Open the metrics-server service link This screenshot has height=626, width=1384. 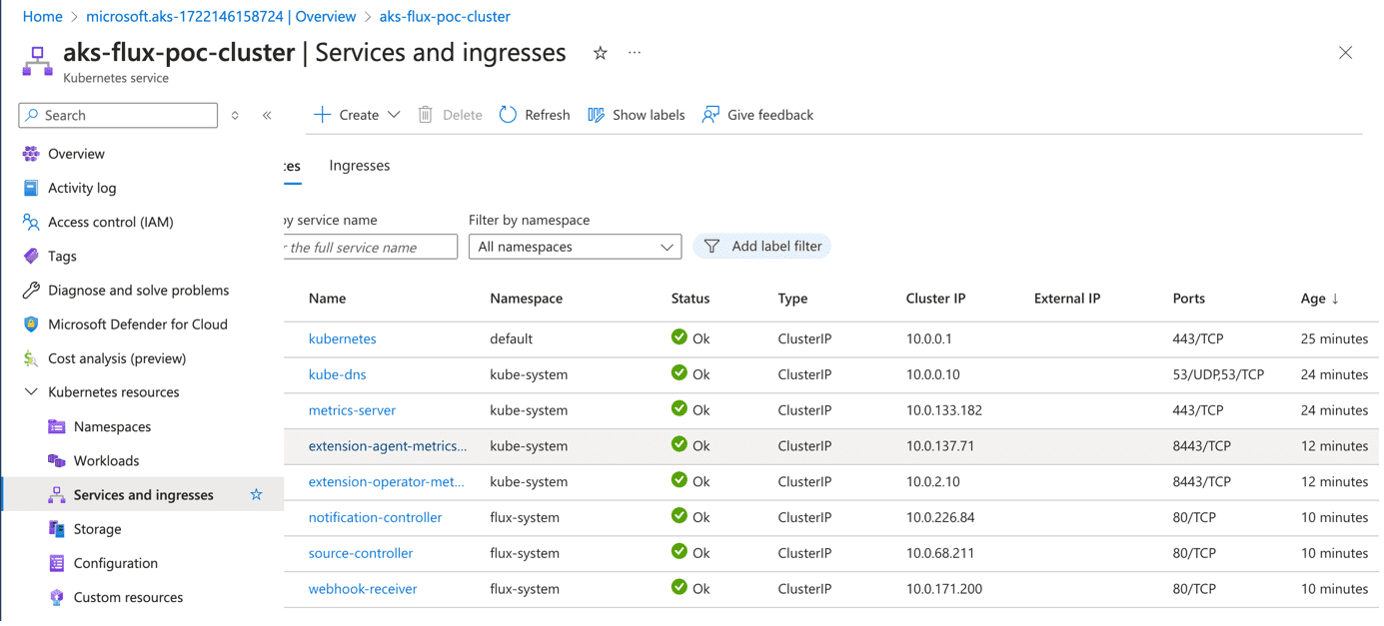coord(352,411)
